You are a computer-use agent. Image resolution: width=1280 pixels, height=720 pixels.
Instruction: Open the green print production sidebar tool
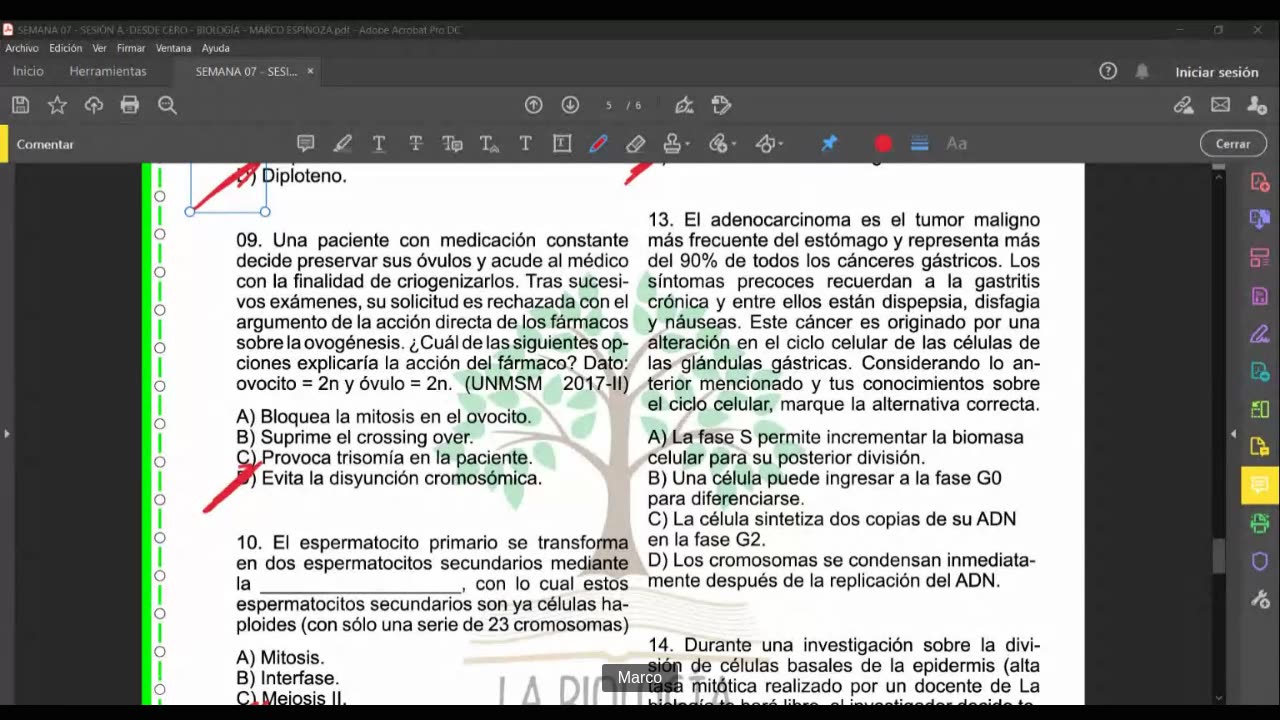pos(1260,524)
